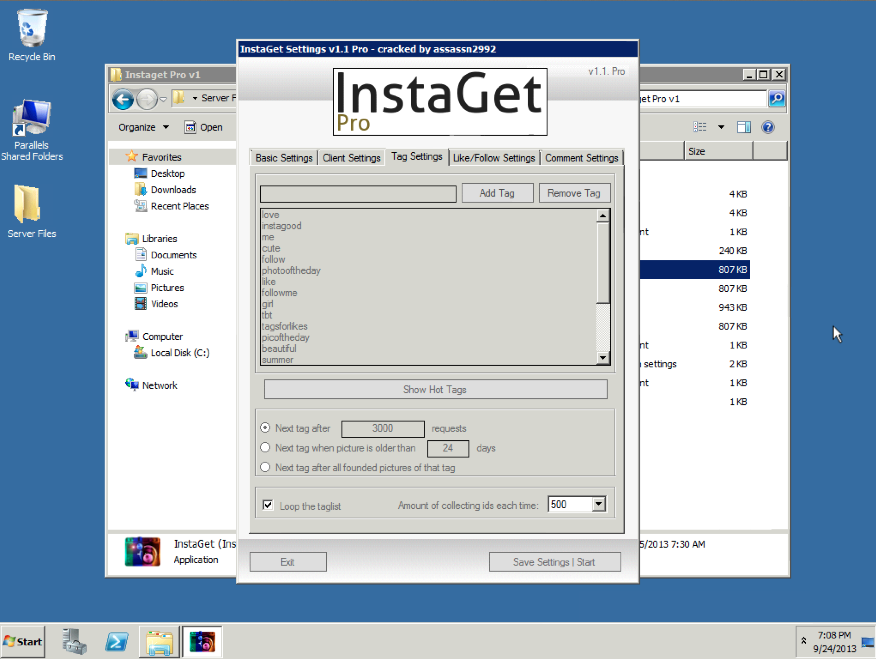Click the Libraries icon in navigation pane
Viewport: 876px width, 659px height.
132,238
